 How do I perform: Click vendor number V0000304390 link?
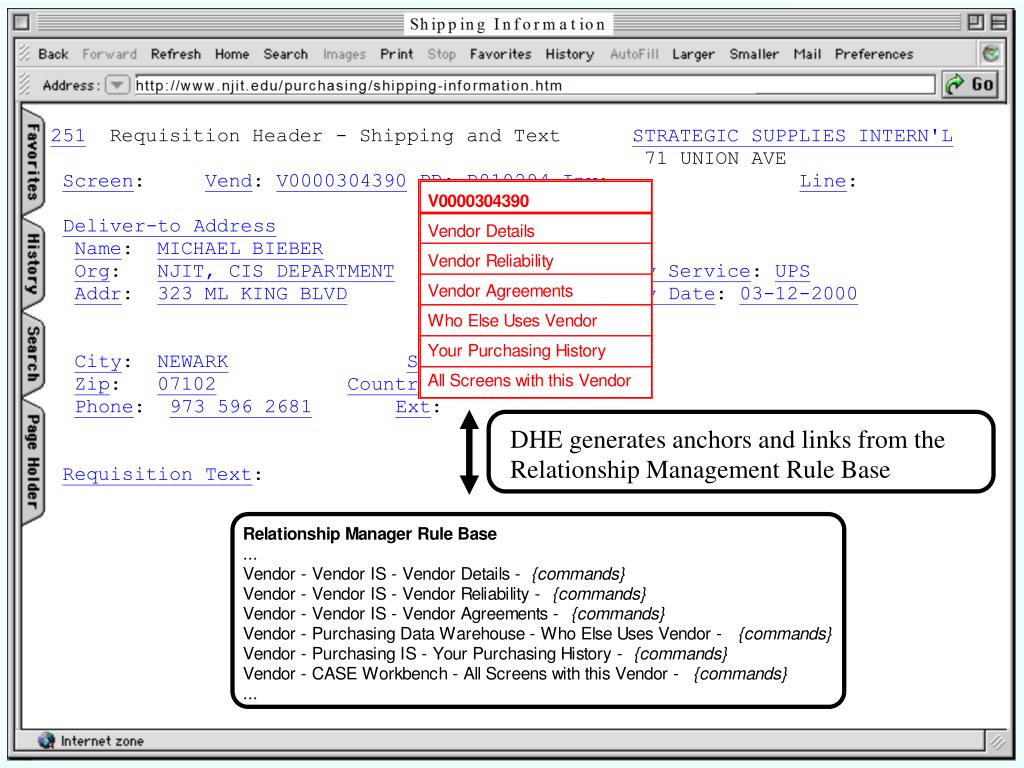point(341,181)
